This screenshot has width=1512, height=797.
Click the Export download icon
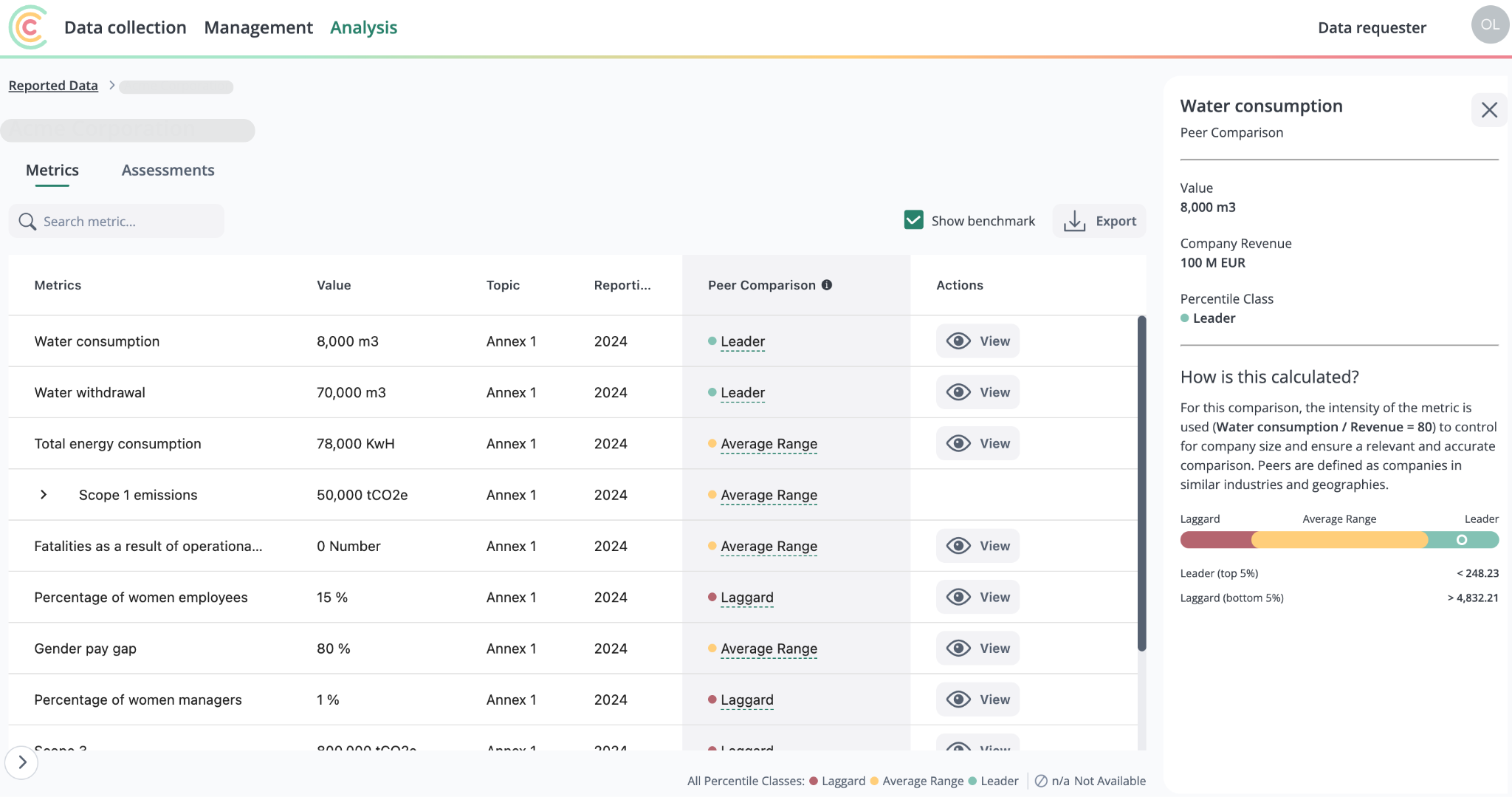(x=1074, y=221)
